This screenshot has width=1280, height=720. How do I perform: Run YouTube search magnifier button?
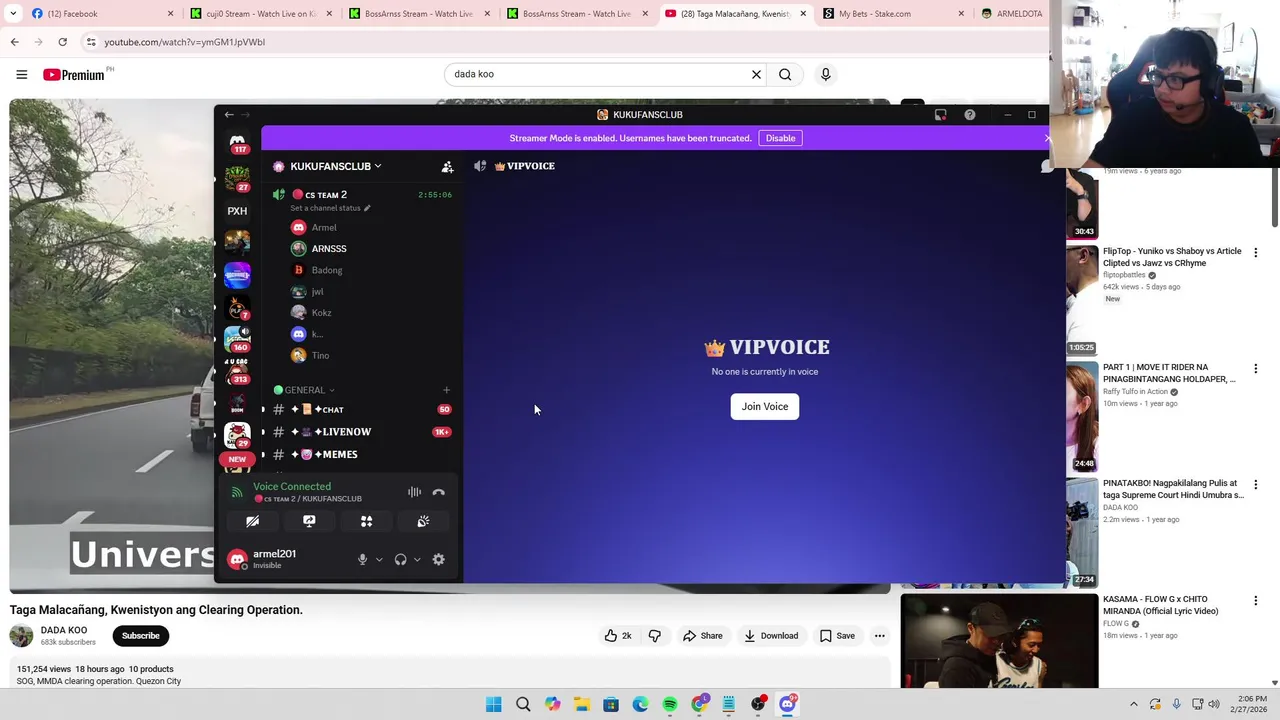[786, 74]
